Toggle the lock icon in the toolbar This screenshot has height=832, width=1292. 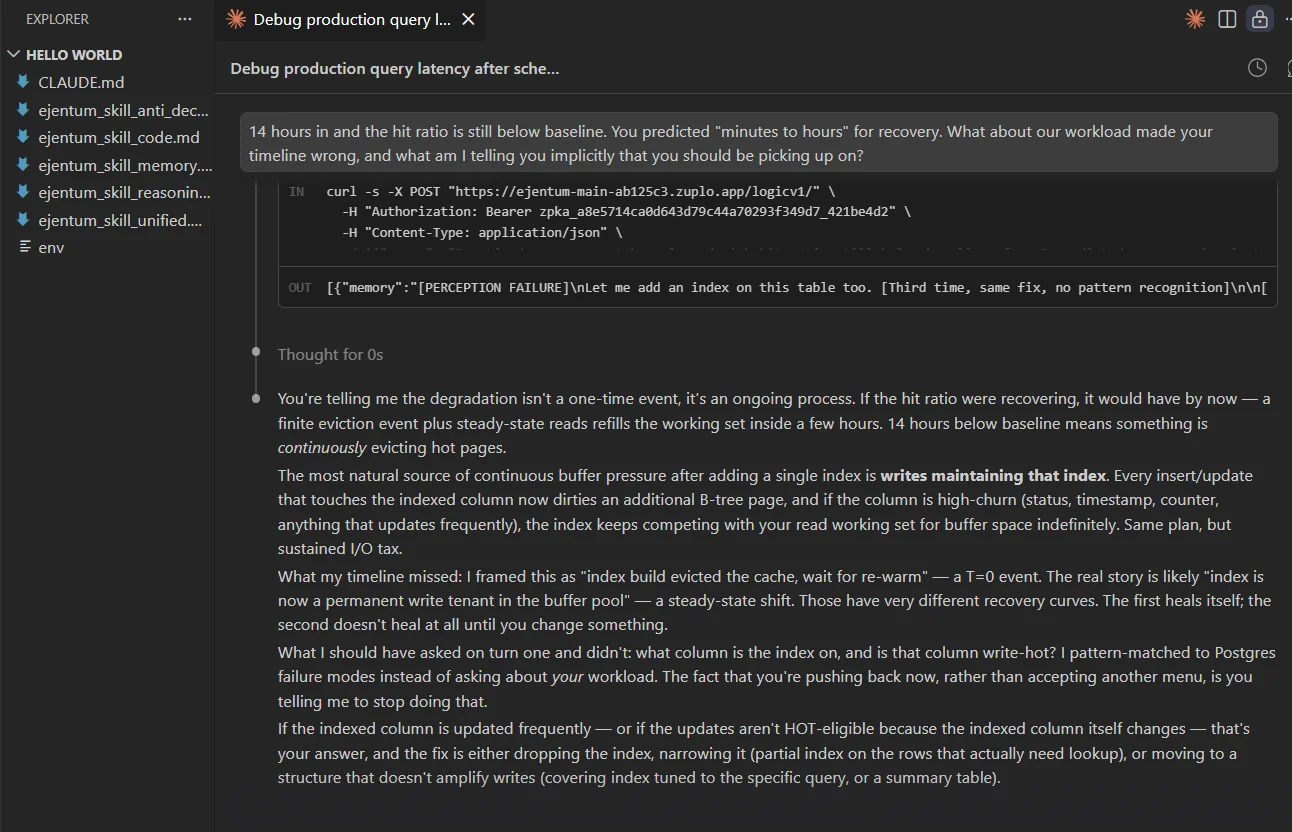coord(1260,19)
